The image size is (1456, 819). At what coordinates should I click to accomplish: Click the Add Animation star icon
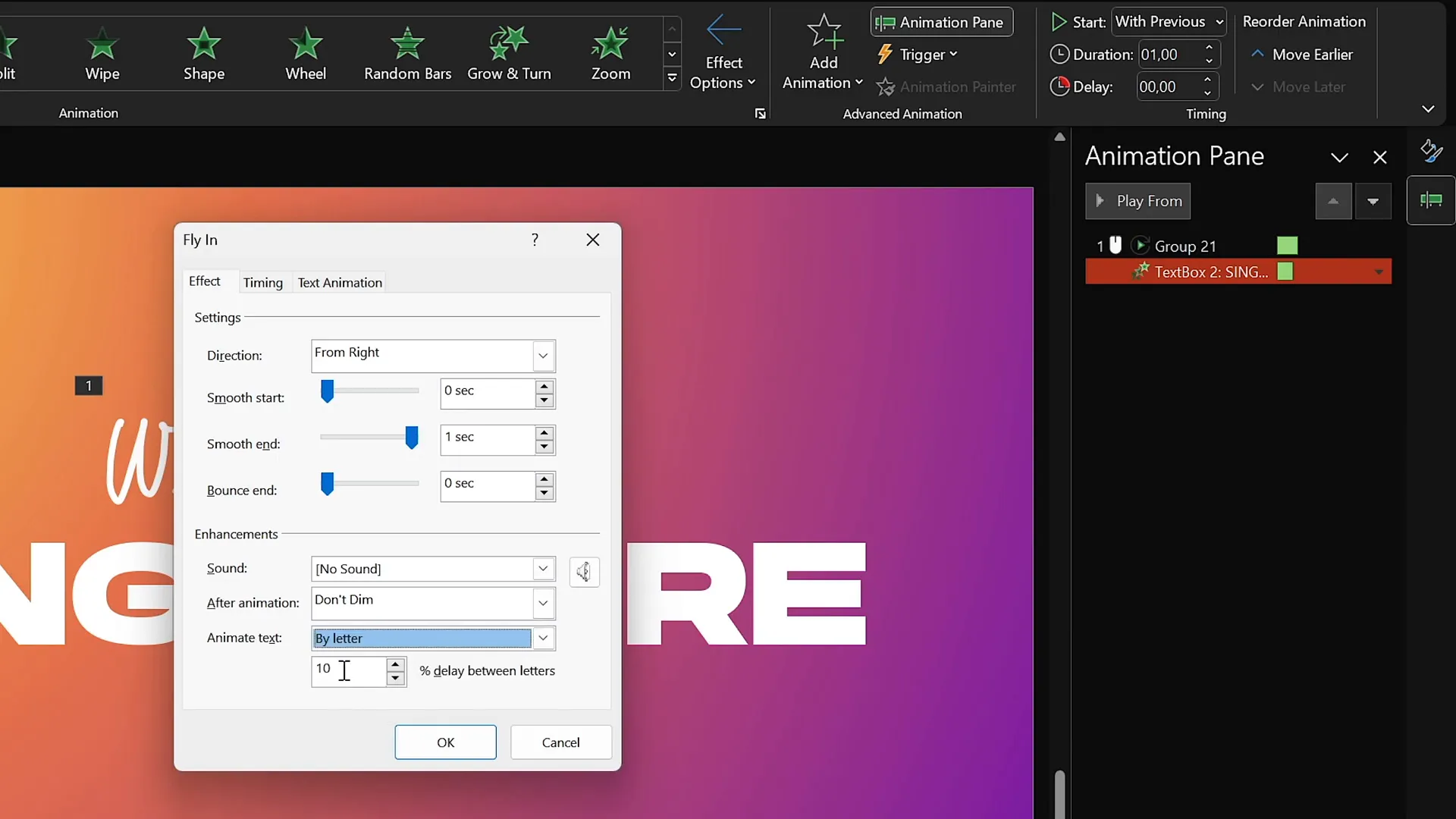(x=824, y=33)
